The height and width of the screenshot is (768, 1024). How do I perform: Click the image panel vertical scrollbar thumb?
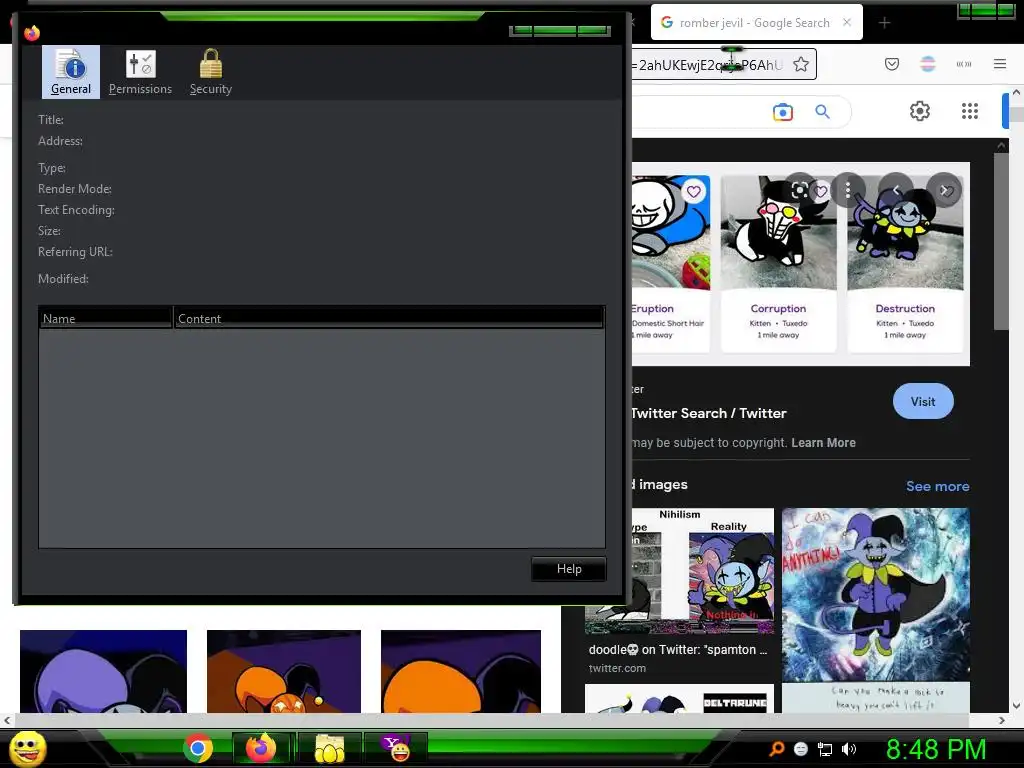tap(1001, 242)
